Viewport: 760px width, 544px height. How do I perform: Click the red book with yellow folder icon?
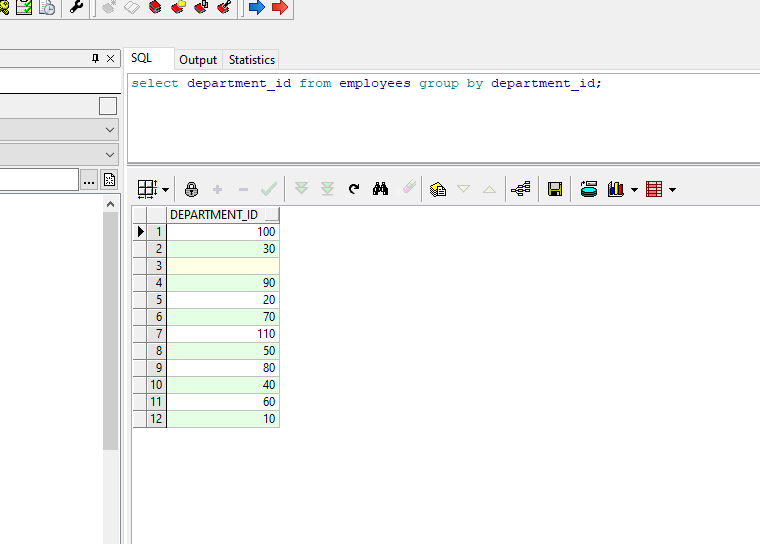coord(178,7)
